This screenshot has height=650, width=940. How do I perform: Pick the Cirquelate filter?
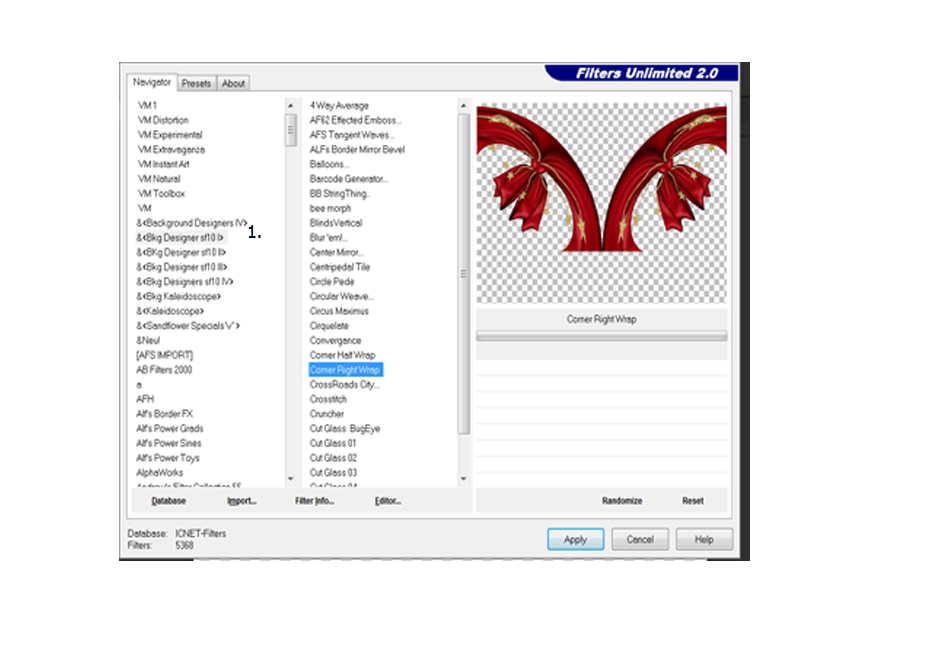click(329, 326)
